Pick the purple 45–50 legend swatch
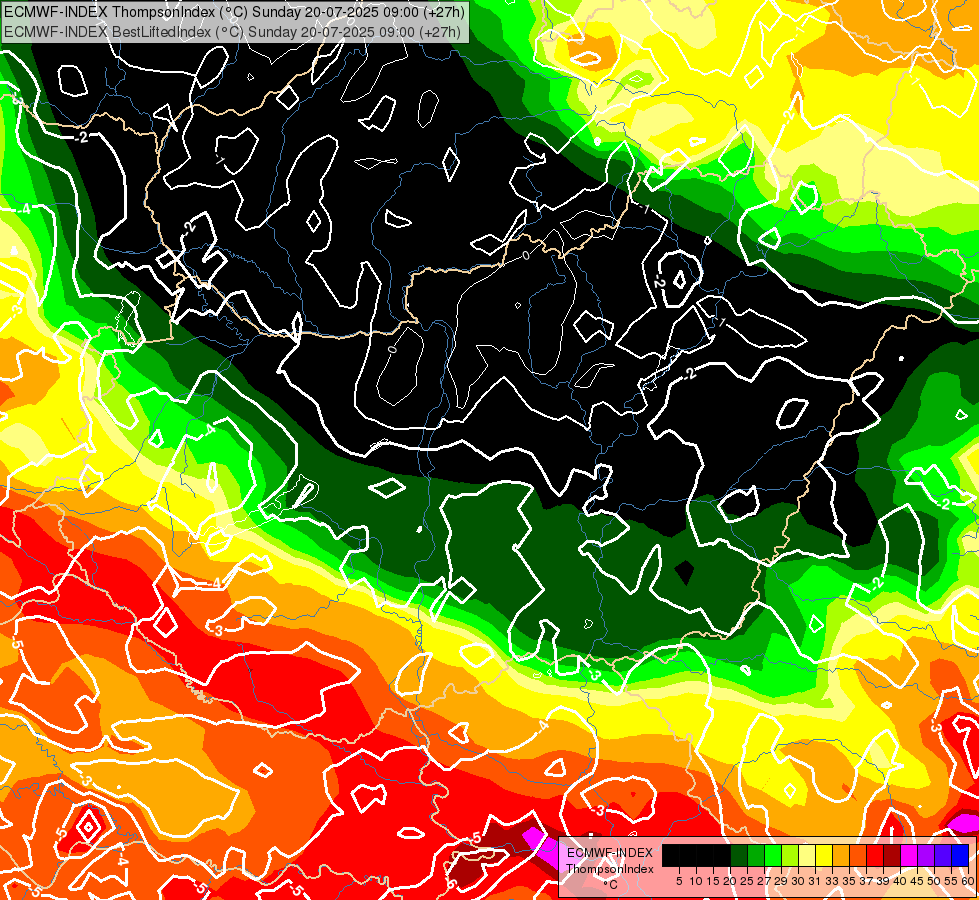979x900 pixels. [x=926, y=856]
